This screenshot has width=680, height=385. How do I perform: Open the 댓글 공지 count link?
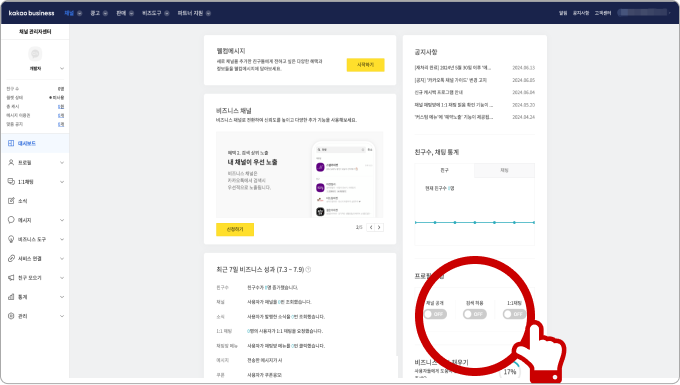click(61, 124)
